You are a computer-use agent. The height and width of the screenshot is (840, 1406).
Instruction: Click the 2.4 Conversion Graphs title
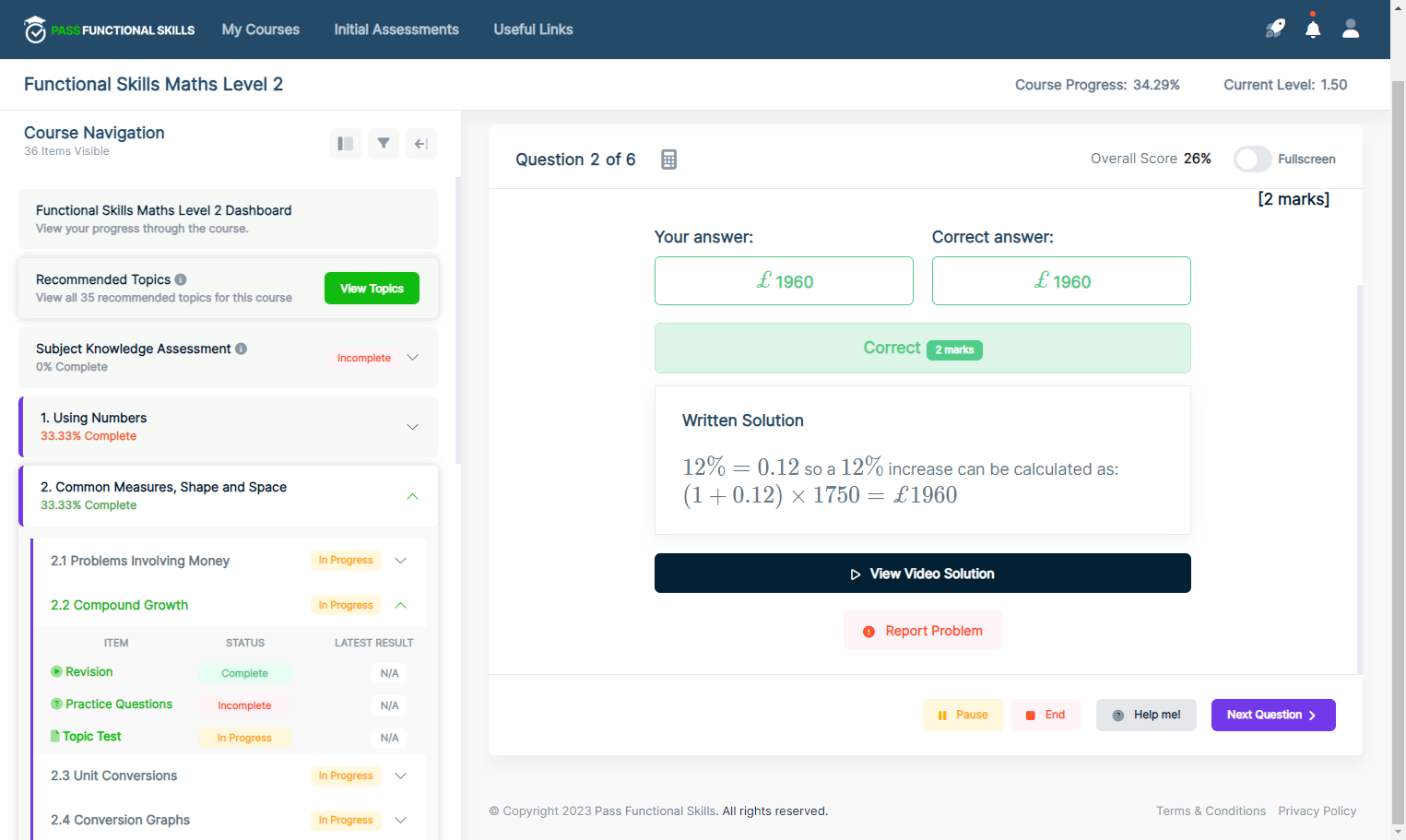[x=120, y=821]
